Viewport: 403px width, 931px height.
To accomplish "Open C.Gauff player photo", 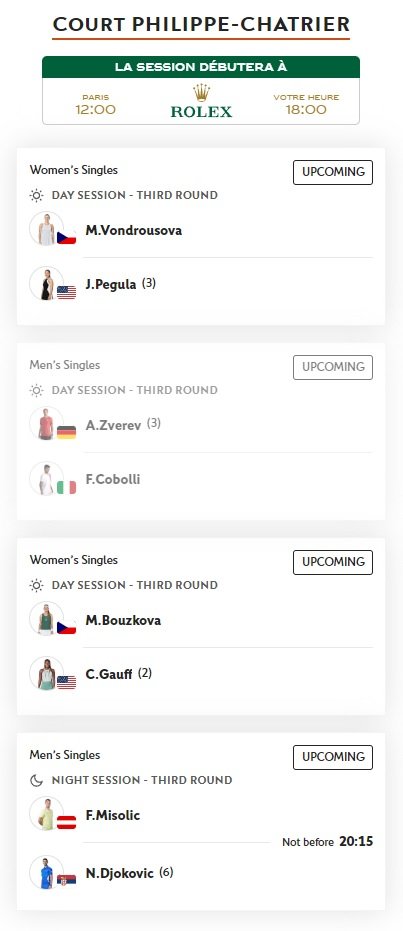I will [46, 673].
